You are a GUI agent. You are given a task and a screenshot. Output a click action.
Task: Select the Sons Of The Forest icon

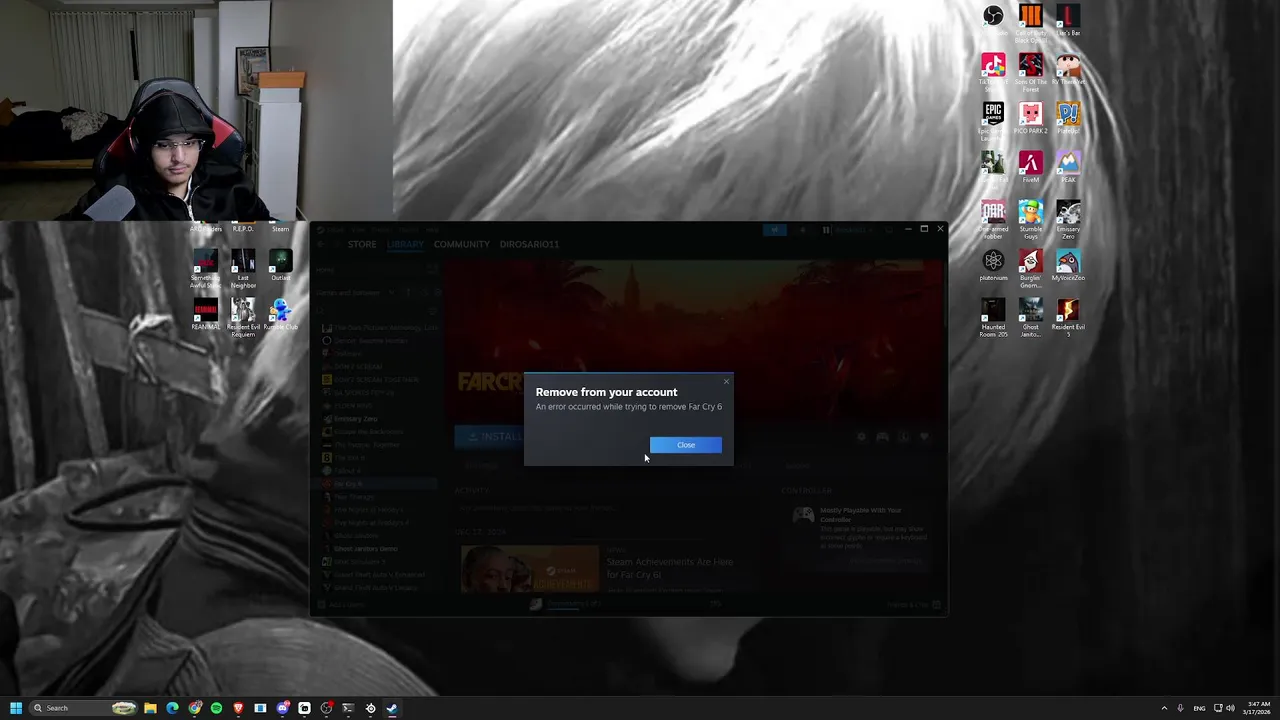(x=1030, y=70)
